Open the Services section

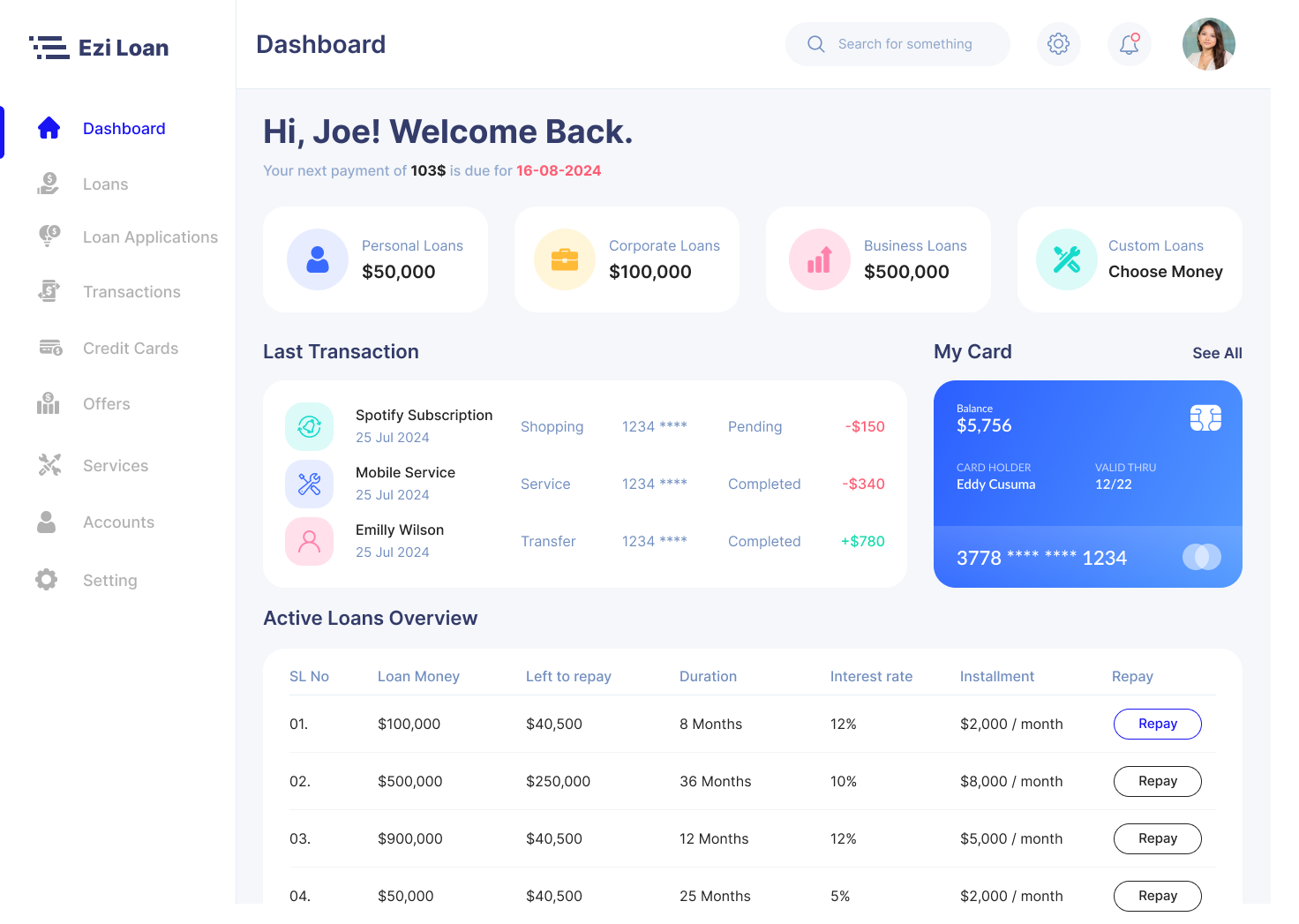tap(116, 465)
